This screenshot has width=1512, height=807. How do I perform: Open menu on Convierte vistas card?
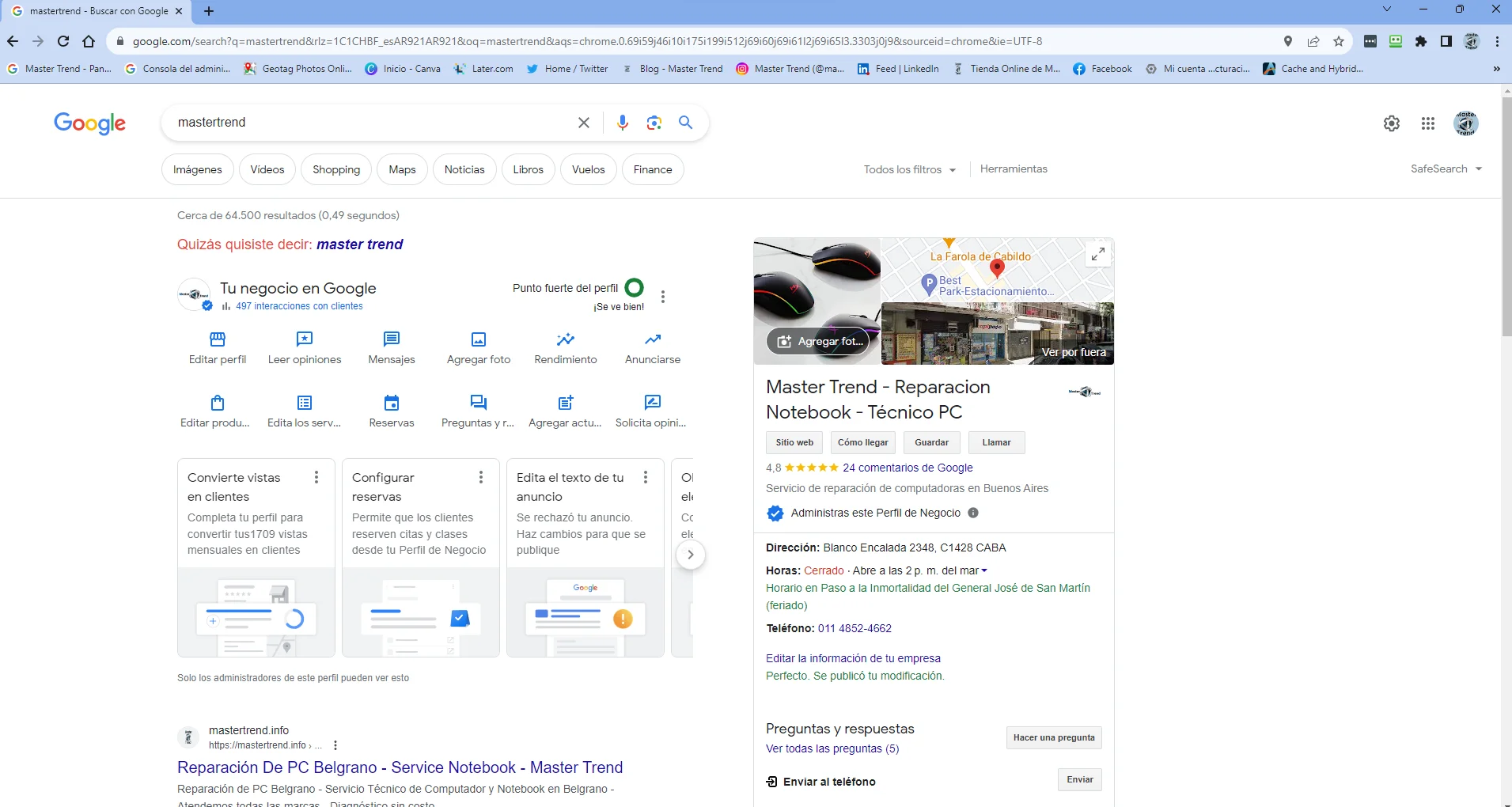316,477
